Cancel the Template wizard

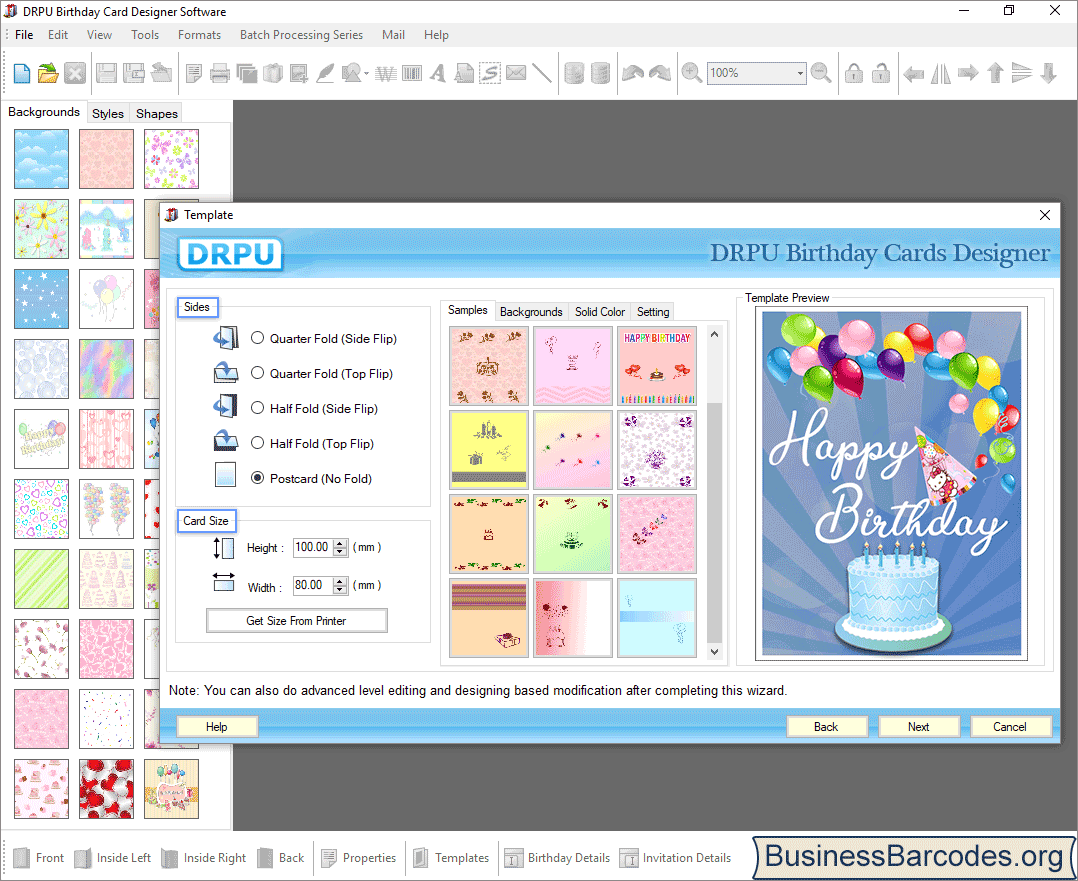pos(1009,726)
